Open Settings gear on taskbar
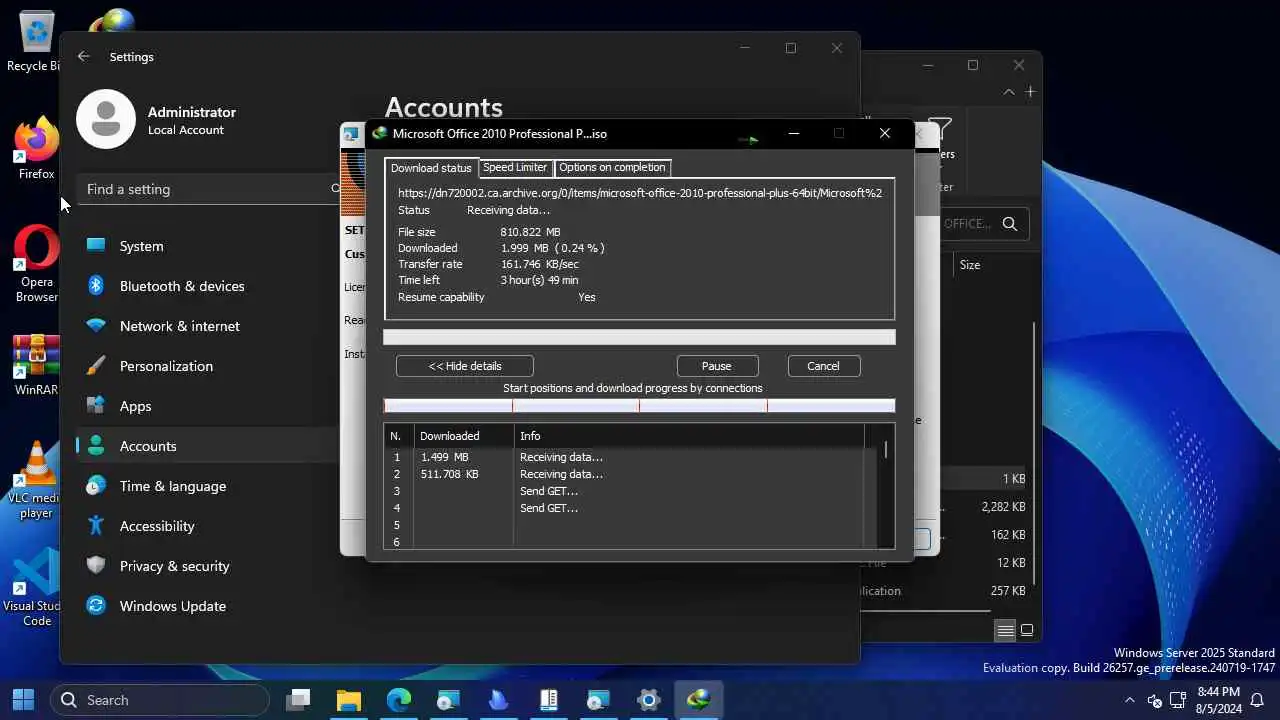Screen dimensions: 1280x720 tap(648, 700)
